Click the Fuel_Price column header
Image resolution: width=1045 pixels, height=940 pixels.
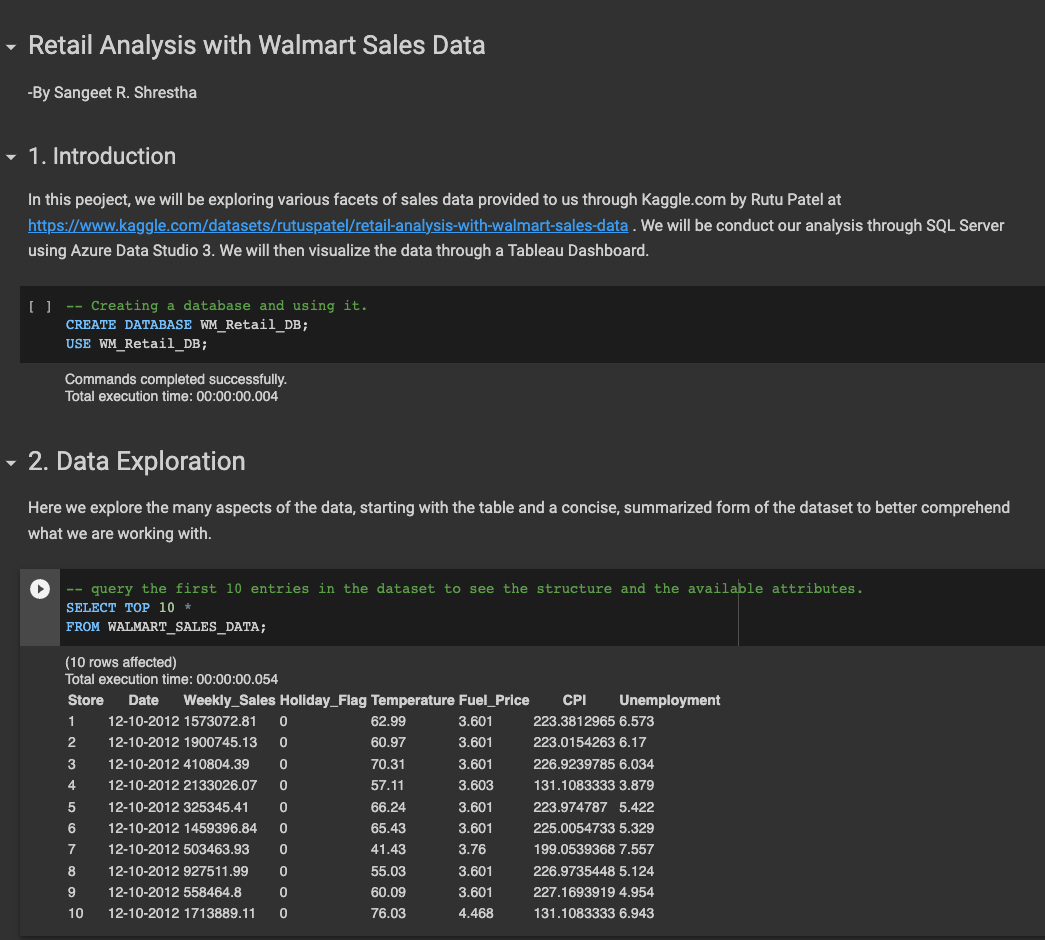click(494, 700)
